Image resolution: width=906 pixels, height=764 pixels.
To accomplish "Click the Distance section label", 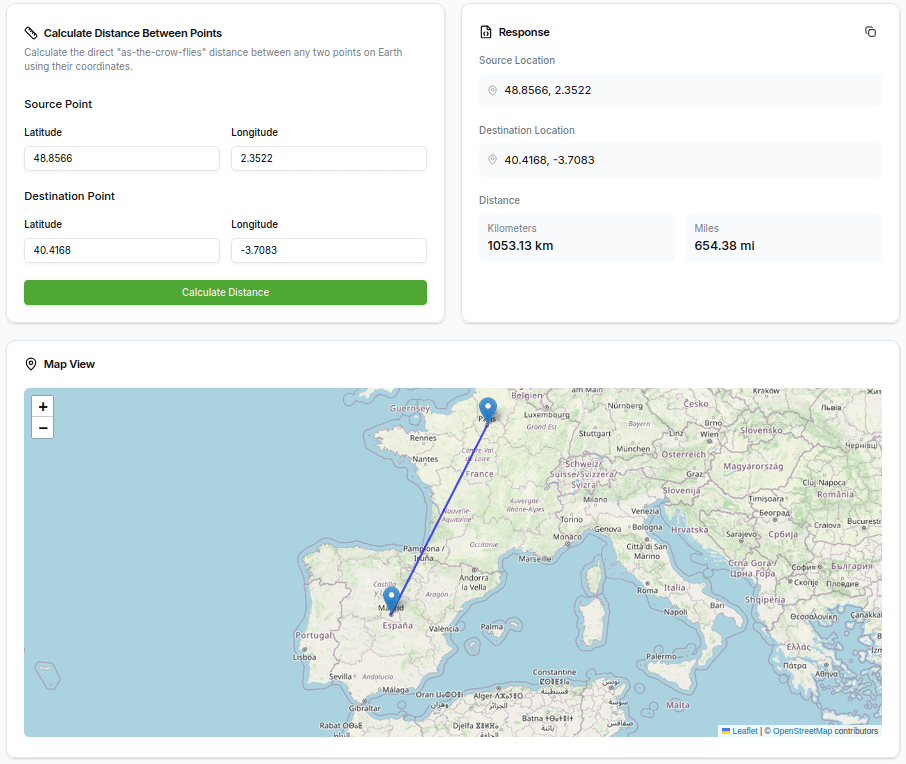I will [499, 200].
